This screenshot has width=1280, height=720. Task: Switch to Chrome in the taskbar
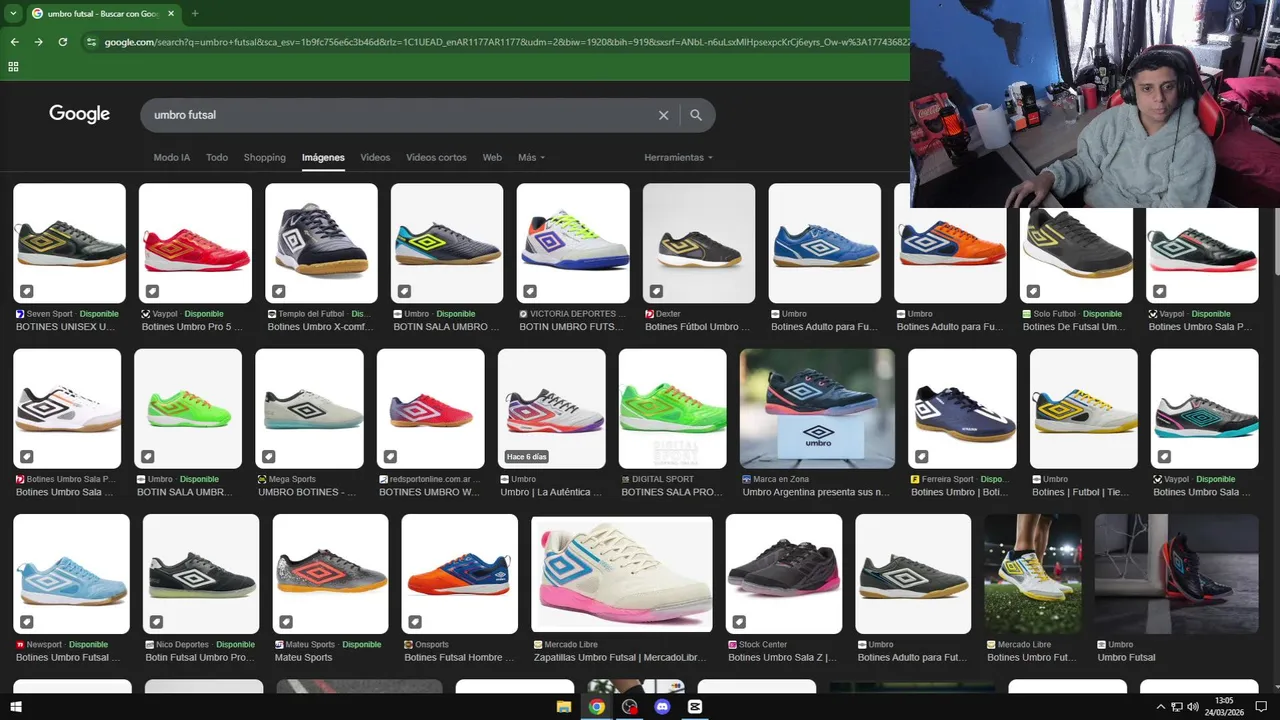click(597, 707)
